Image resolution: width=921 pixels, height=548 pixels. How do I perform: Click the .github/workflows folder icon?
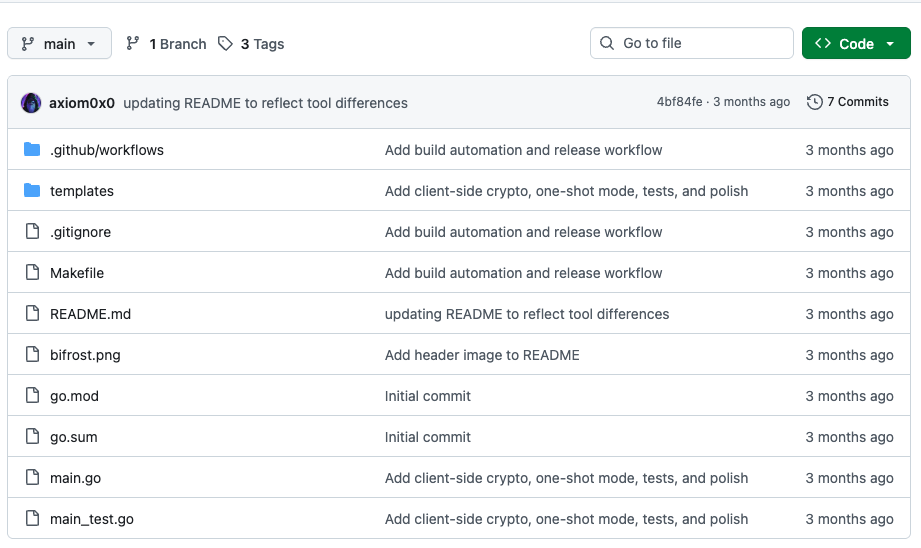(x=32, y=149)
